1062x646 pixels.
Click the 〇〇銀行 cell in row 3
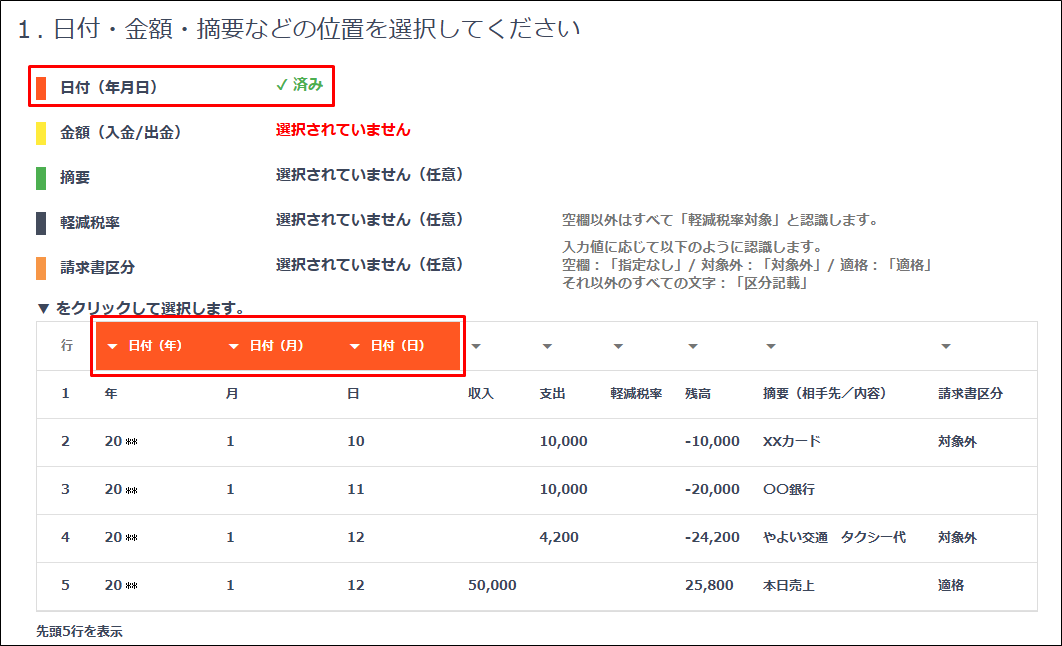click(x=789, y=490)
